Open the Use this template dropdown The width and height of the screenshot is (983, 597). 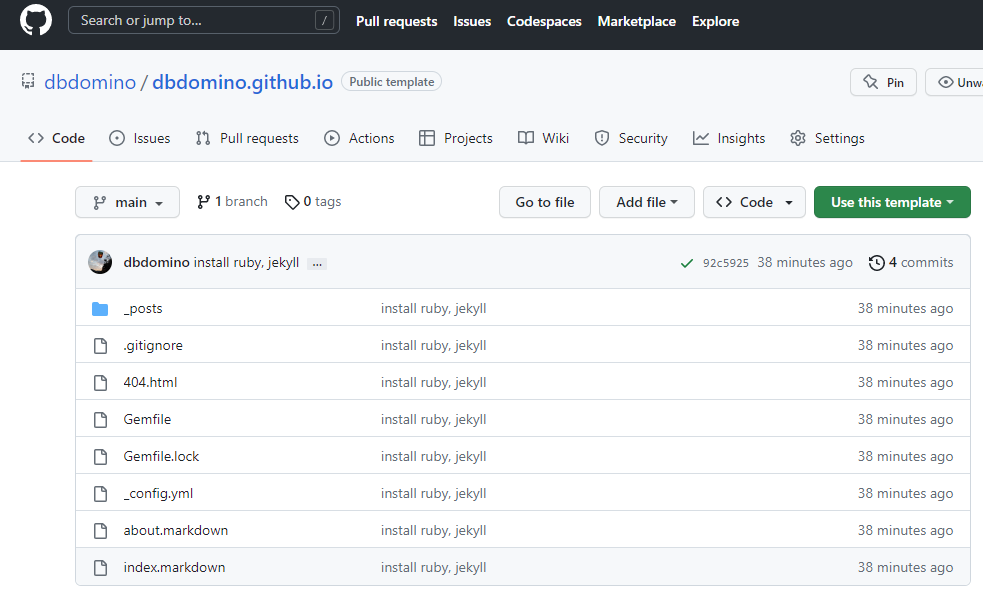click(892, 202)
